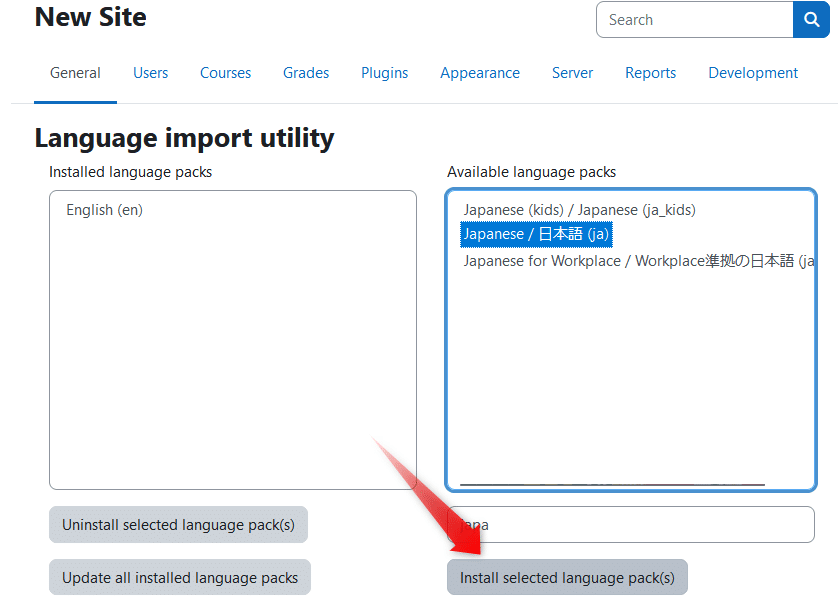
Task: Select the Japanese (kids) language pack
Action: click(578, 210)
